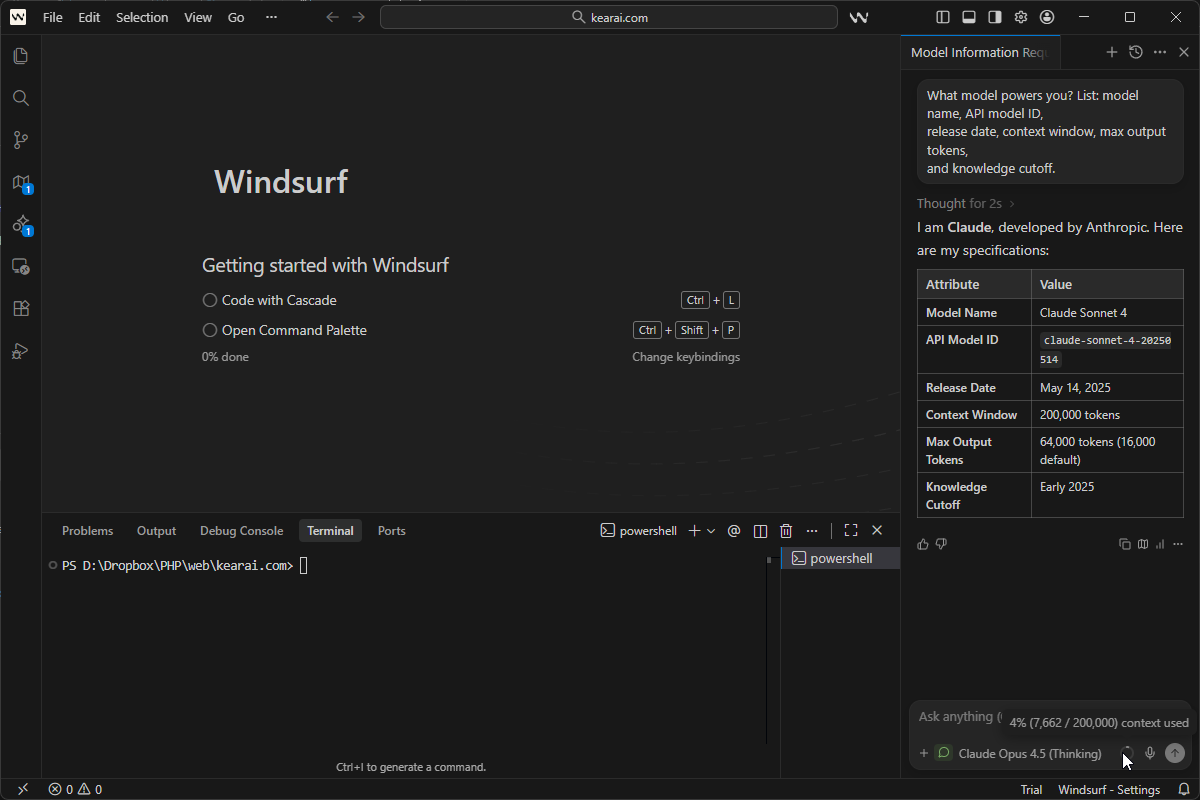Open the Selection menu
1200x800 pixels.
point(142,17)
